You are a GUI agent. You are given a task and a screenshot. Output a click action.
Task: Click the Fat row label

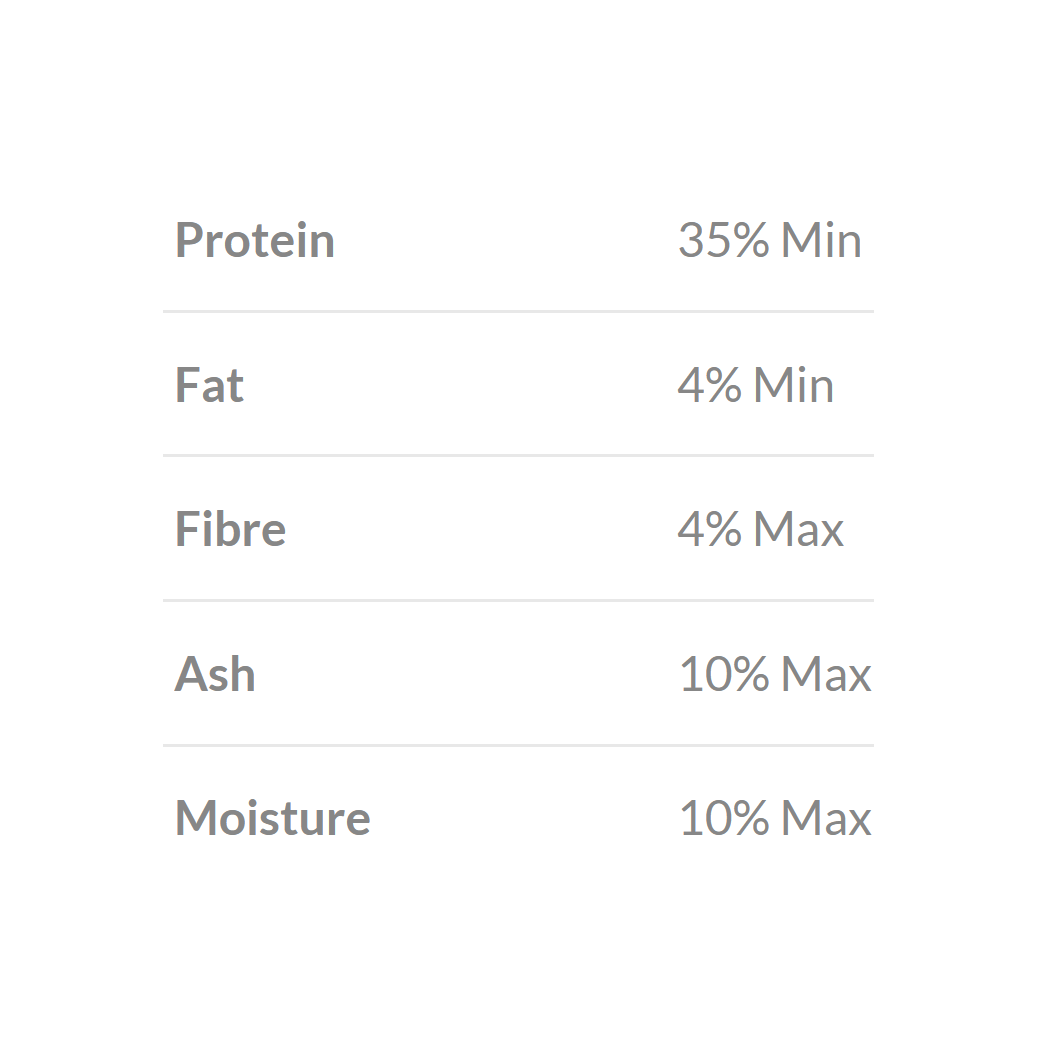click(x=209, y=386)
